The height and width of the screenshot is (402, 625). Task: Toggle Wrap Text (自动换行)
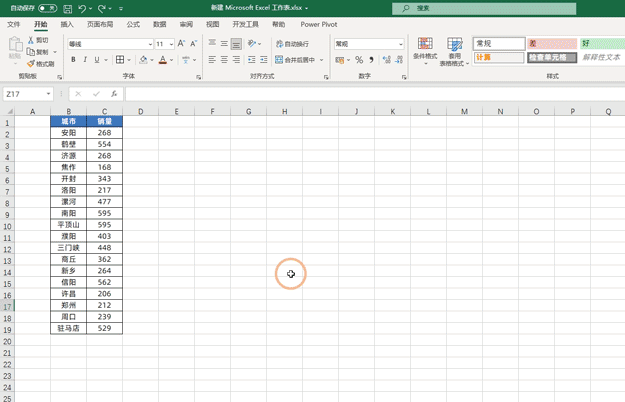tap(293, 43)
